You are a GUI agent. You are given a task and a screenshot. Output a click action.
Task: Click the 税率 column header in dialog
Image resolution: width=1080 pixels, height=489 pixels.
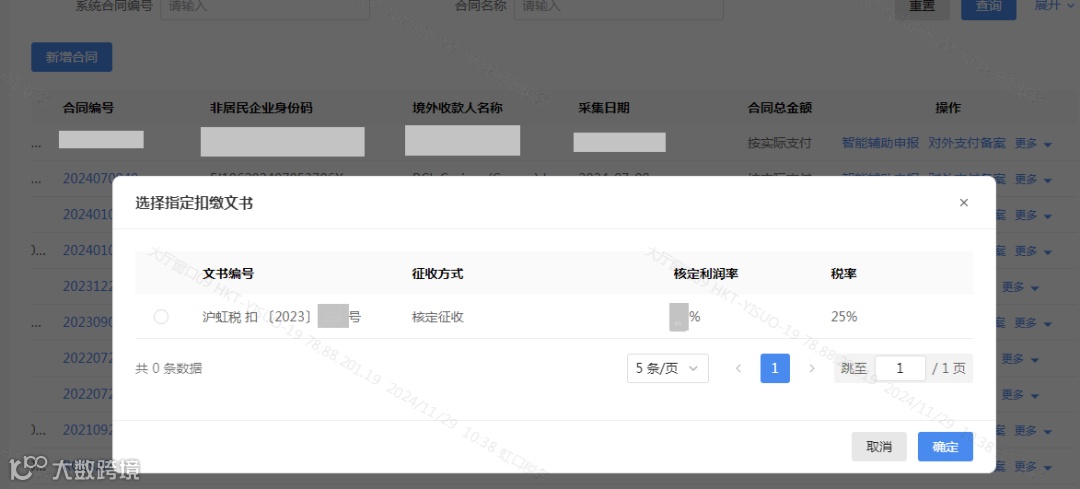pyautogui.click(x=844, y=273)
